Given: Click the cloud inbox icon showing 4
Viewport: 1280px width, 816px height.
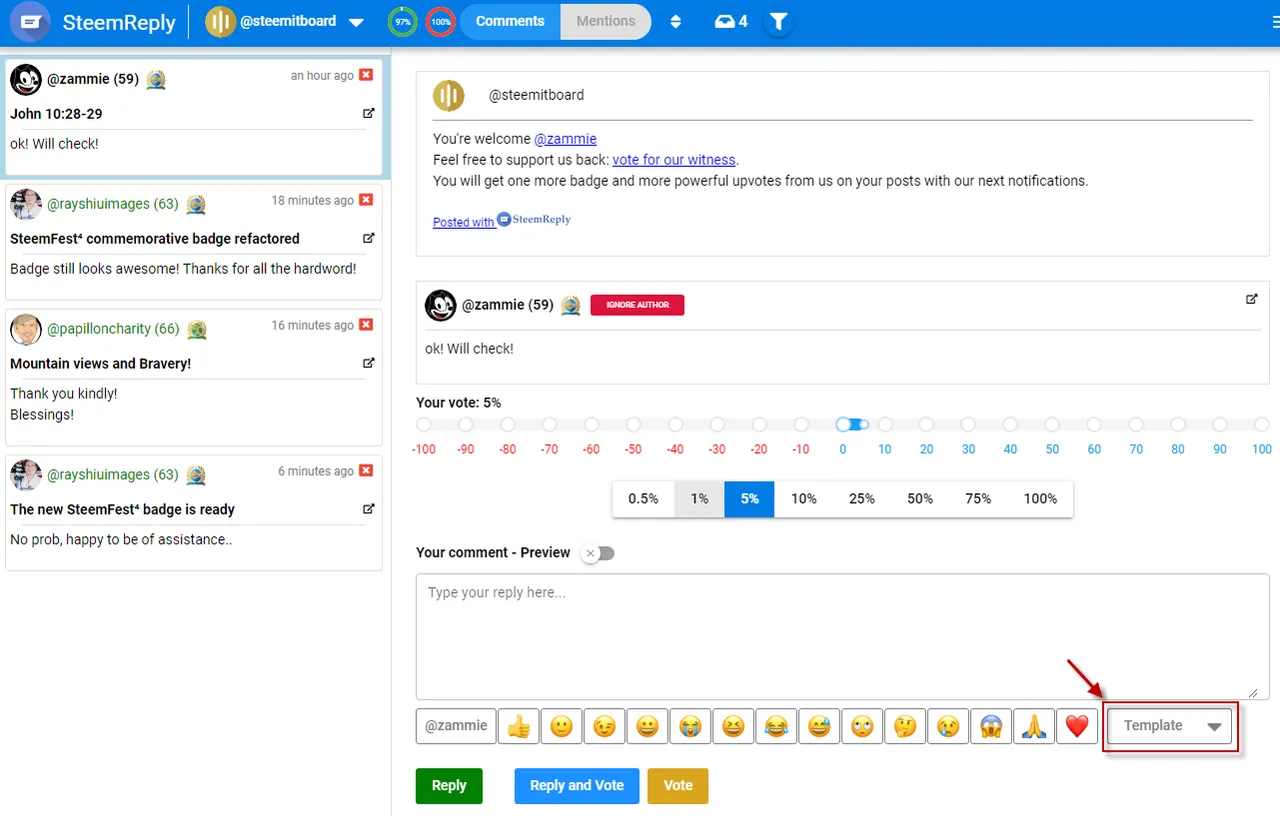Looking at the screenshot, I should [731, 21].
